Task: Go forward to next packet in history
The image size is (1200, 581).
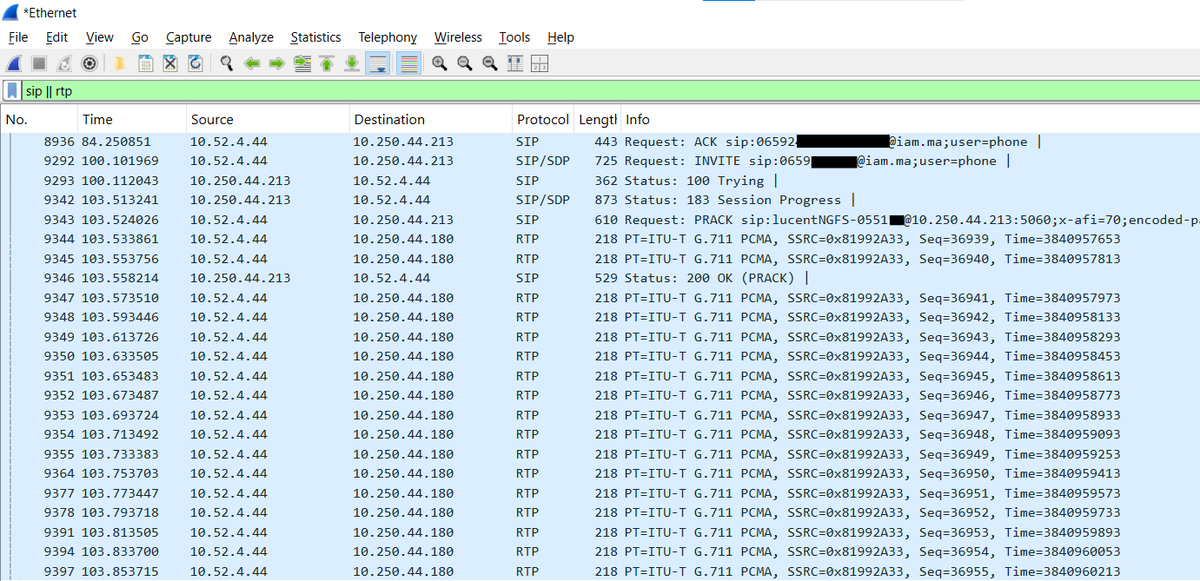Action: (x=277, y=63)
